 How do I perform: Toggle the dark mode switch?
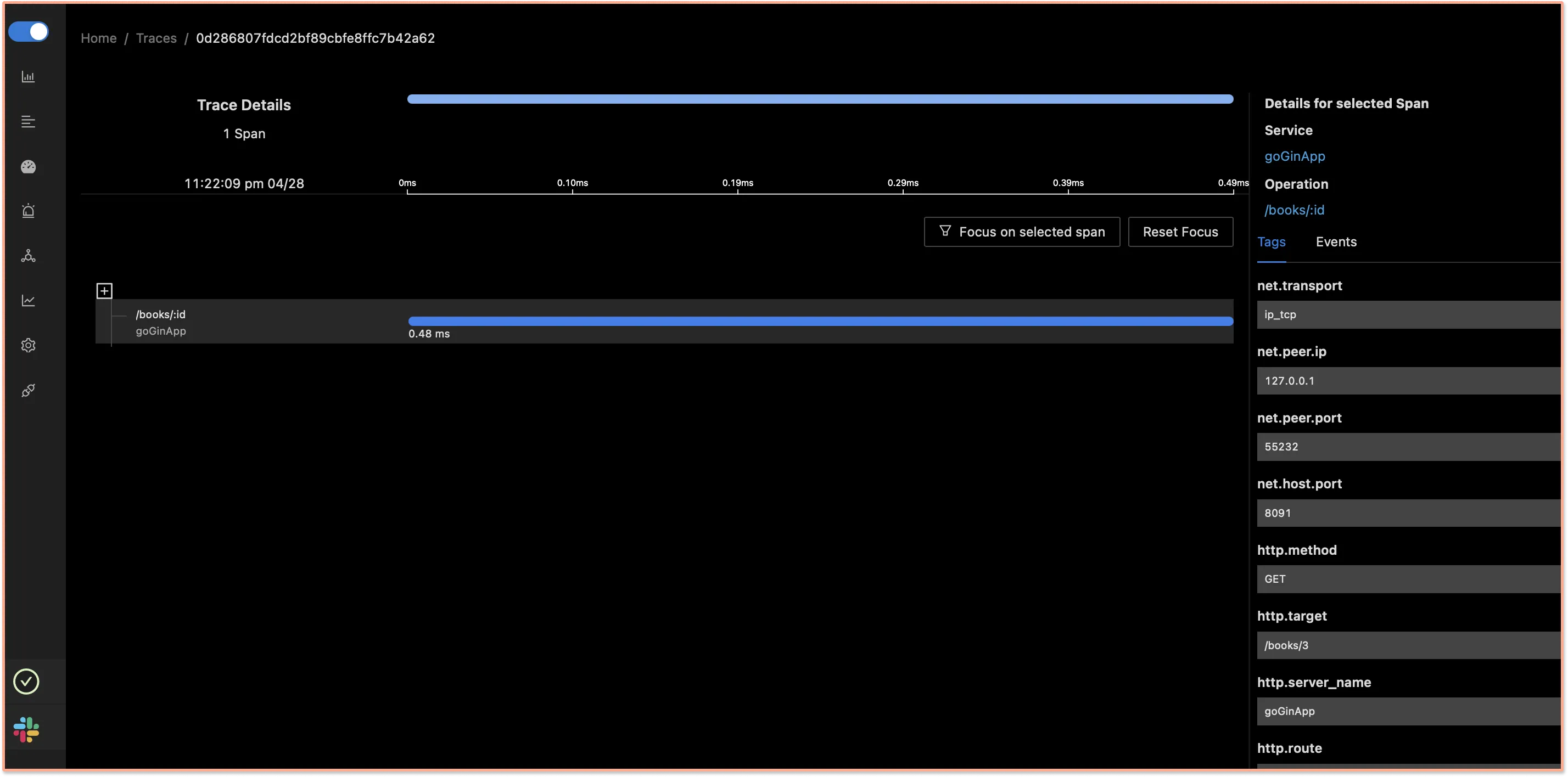coord(28,32)
